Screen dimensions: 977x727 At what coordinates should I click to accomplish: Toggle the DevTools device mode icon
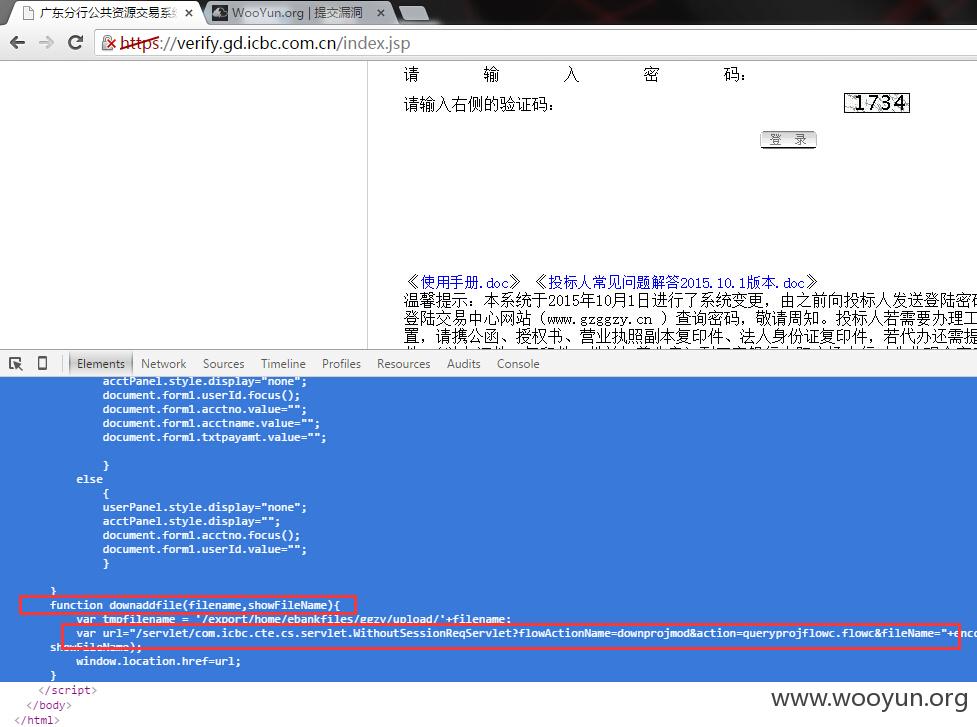42,363
